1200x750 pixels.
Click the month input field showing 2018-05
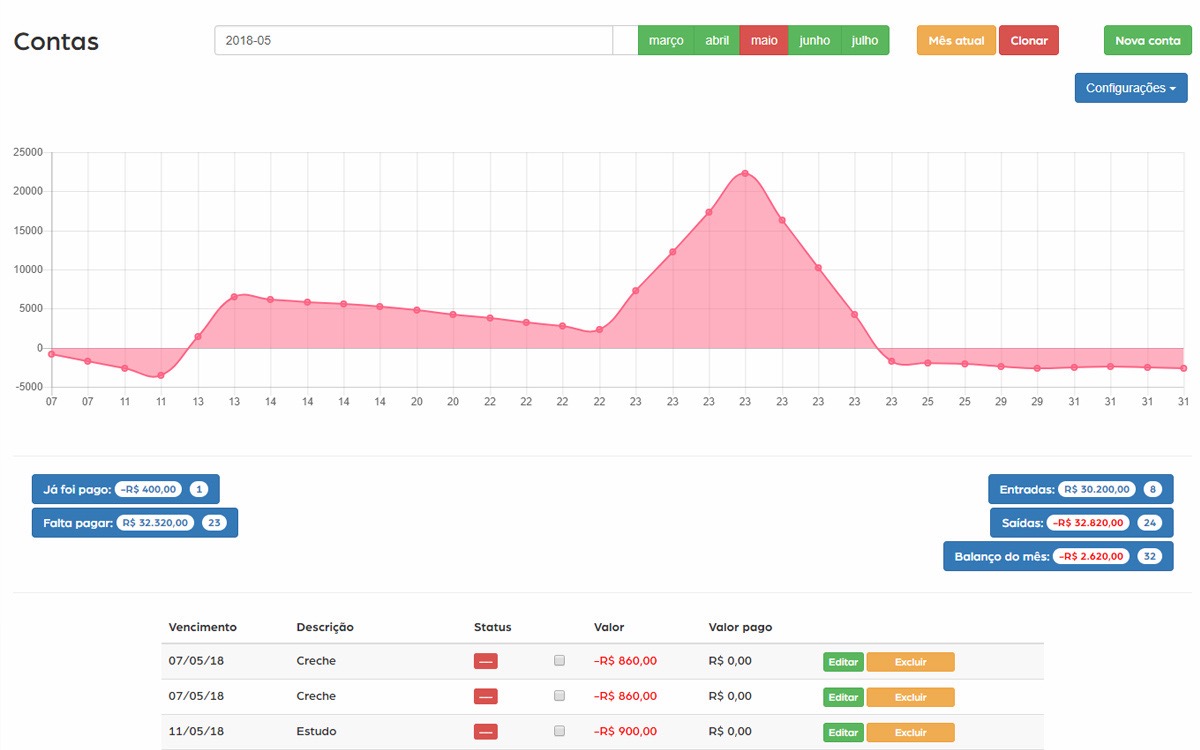(413, 41)
